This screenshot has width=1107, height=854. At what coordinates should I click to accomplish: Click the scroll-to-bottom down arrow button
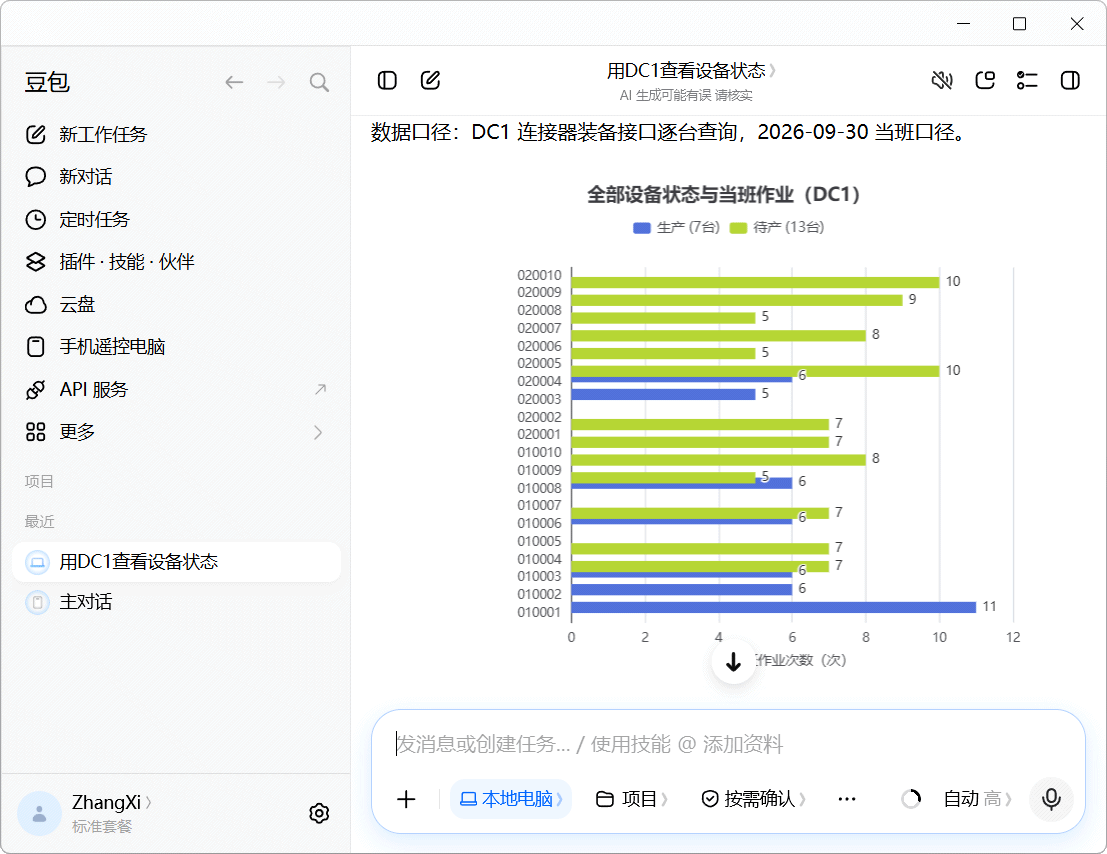pyautogui.click(x=734, y=661)
